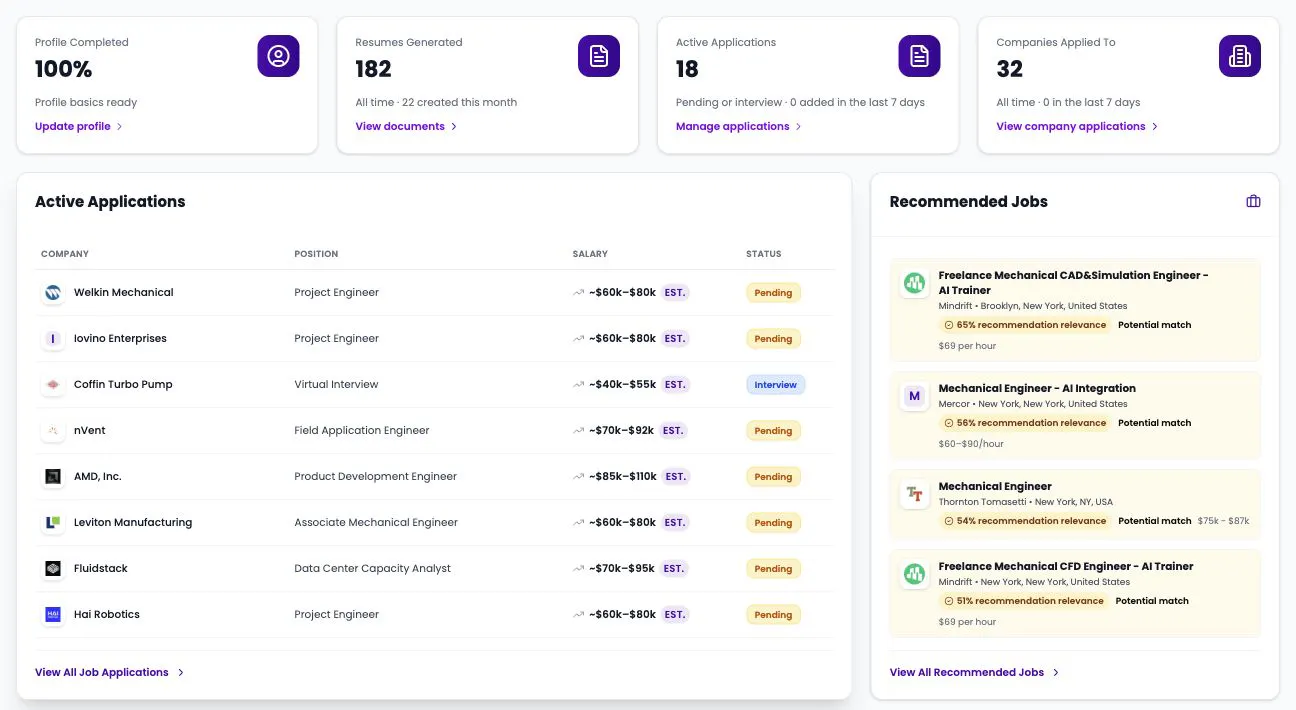The image size is (1296, 710).
Task: Click the Companies Applied To building icon
Action: click(x=1240, y=56)
